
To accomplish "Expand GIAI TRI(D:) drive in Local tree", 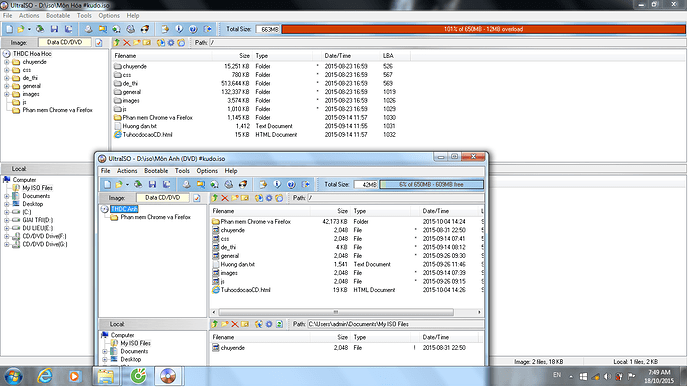I will (x=7, y=220).
